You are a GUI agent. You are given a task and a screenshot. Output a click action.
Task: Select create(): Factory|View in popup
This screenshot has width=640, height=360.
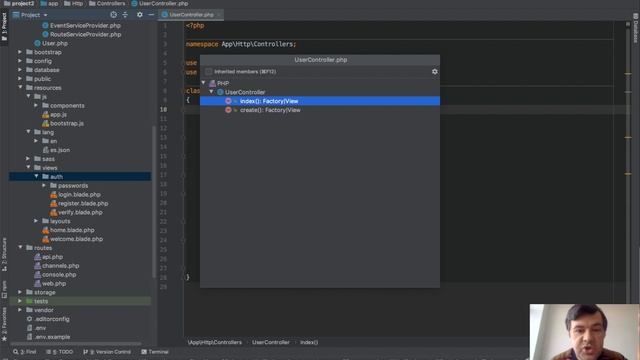pyautogui.click(x=320, y=110)
